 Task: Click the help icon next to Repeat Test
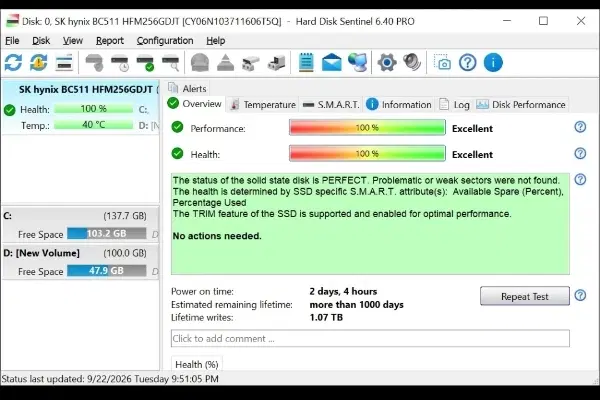tap(580, 296)
